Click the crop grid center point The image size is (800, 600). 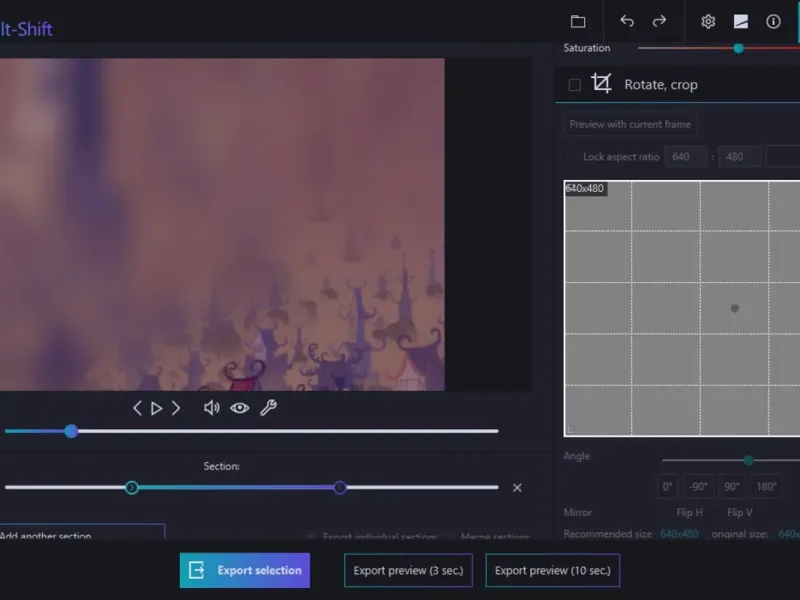coord(735,308)
